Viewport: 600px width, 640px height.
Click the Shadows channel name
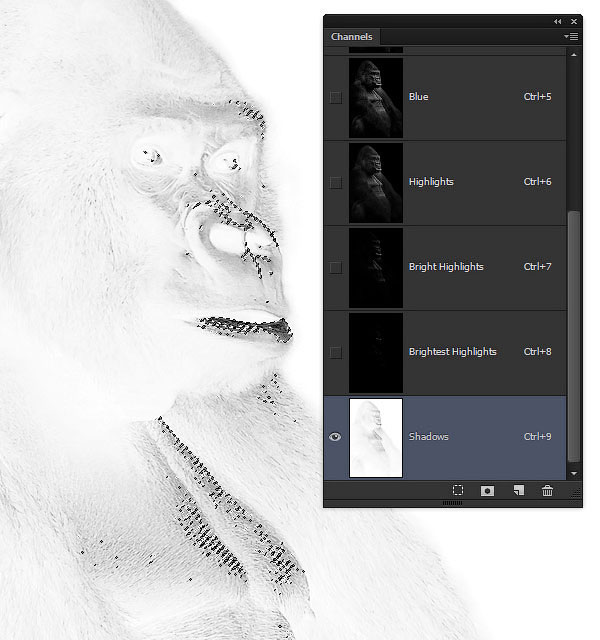coord(429,437)
